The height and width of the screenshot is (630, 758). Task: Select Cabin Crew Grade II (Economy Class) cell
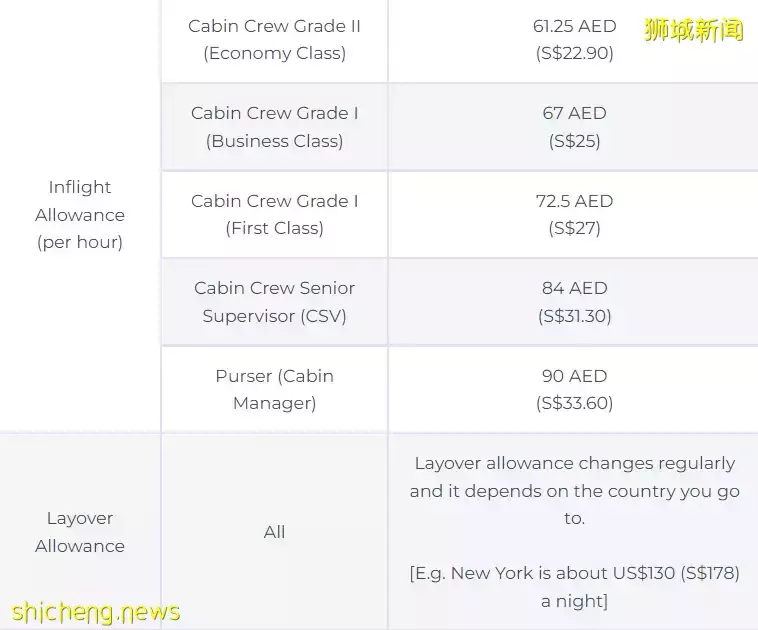(x=274, y=40)
